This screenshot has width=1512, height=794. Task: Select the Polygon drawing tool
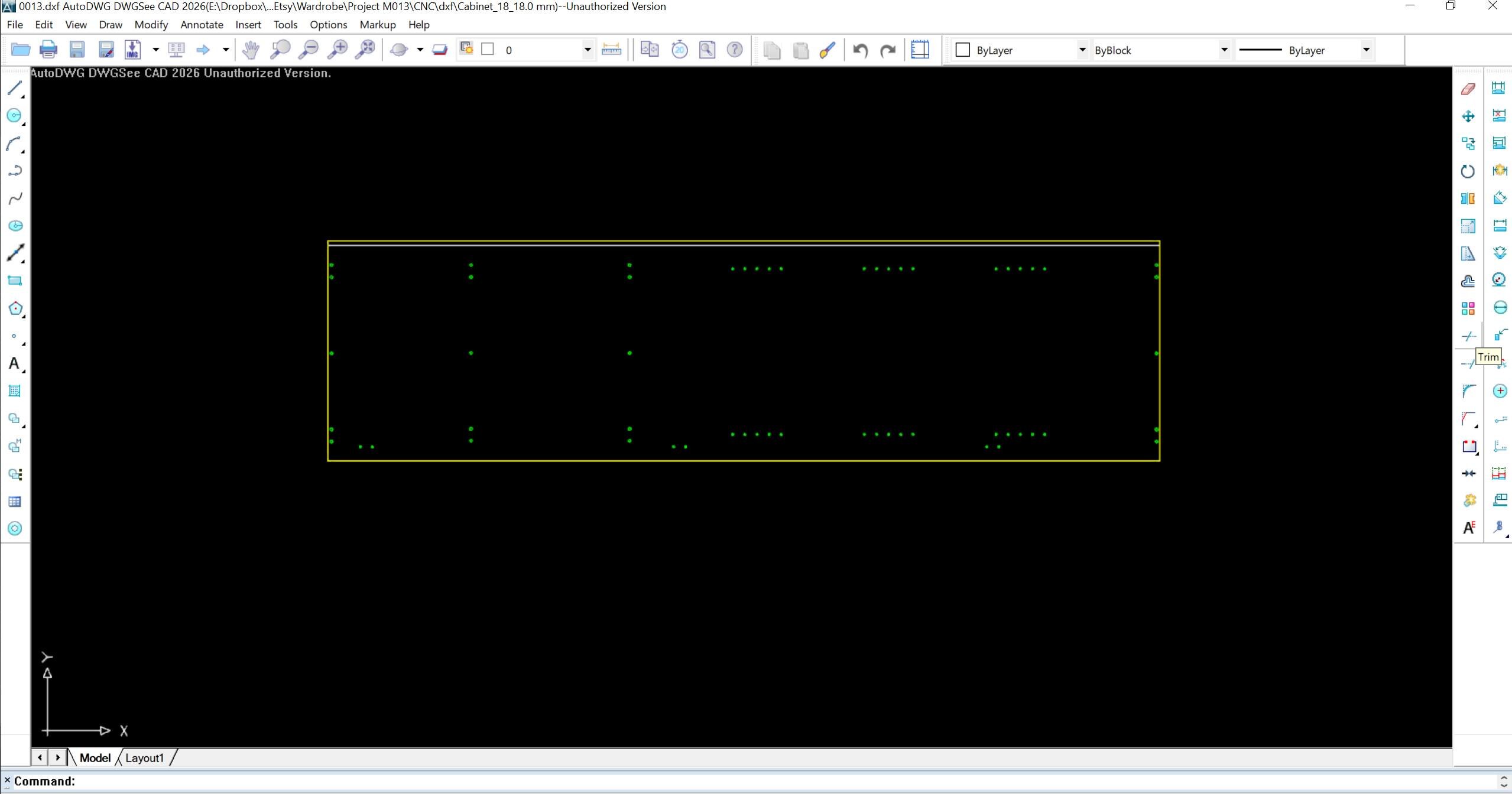(x=15, y=308)
